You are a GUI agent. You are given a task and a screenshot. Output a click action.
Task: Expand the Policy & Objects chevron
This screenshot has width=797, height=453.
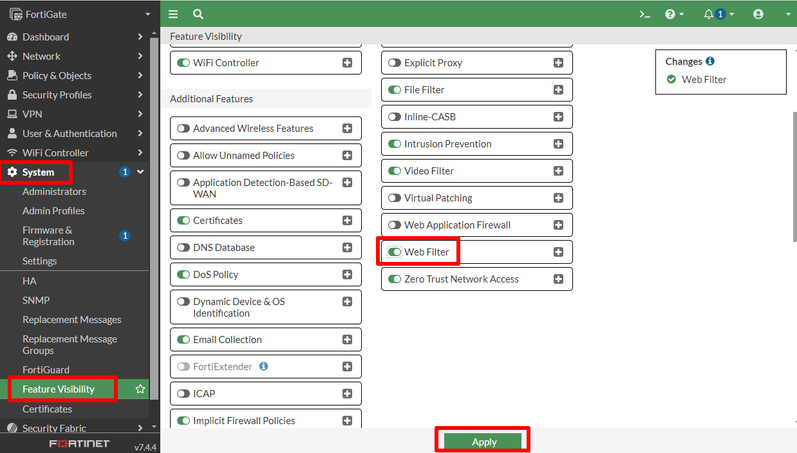[140, 75]
